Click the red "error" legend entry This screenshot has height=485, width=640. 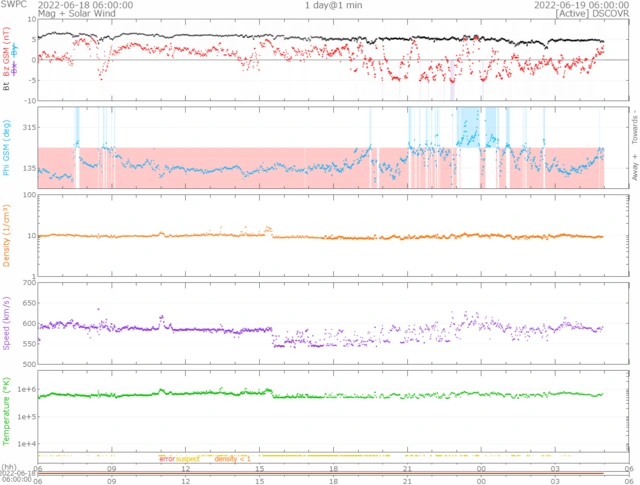167,459
